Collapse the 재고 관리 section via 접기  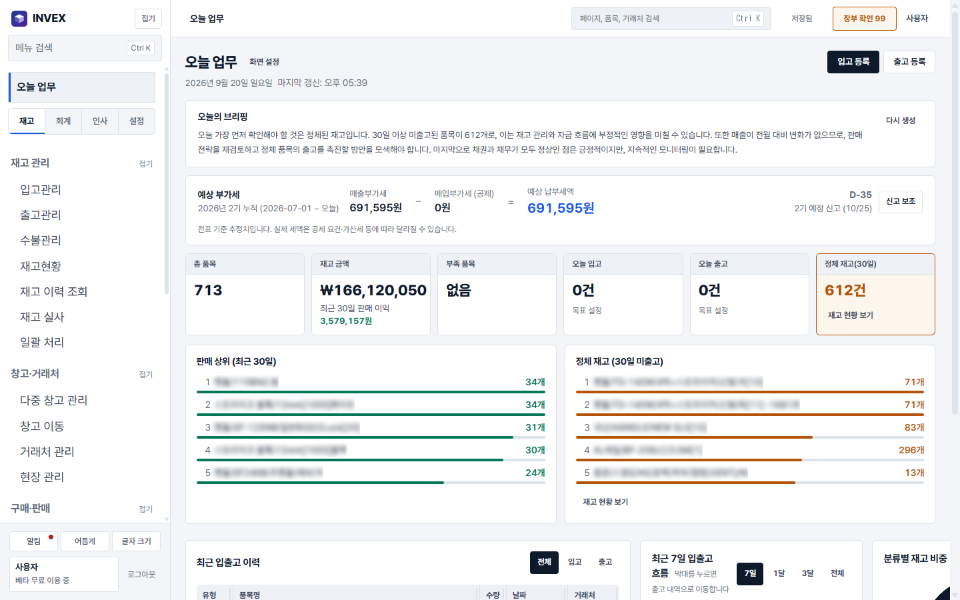tap(146, 163)
